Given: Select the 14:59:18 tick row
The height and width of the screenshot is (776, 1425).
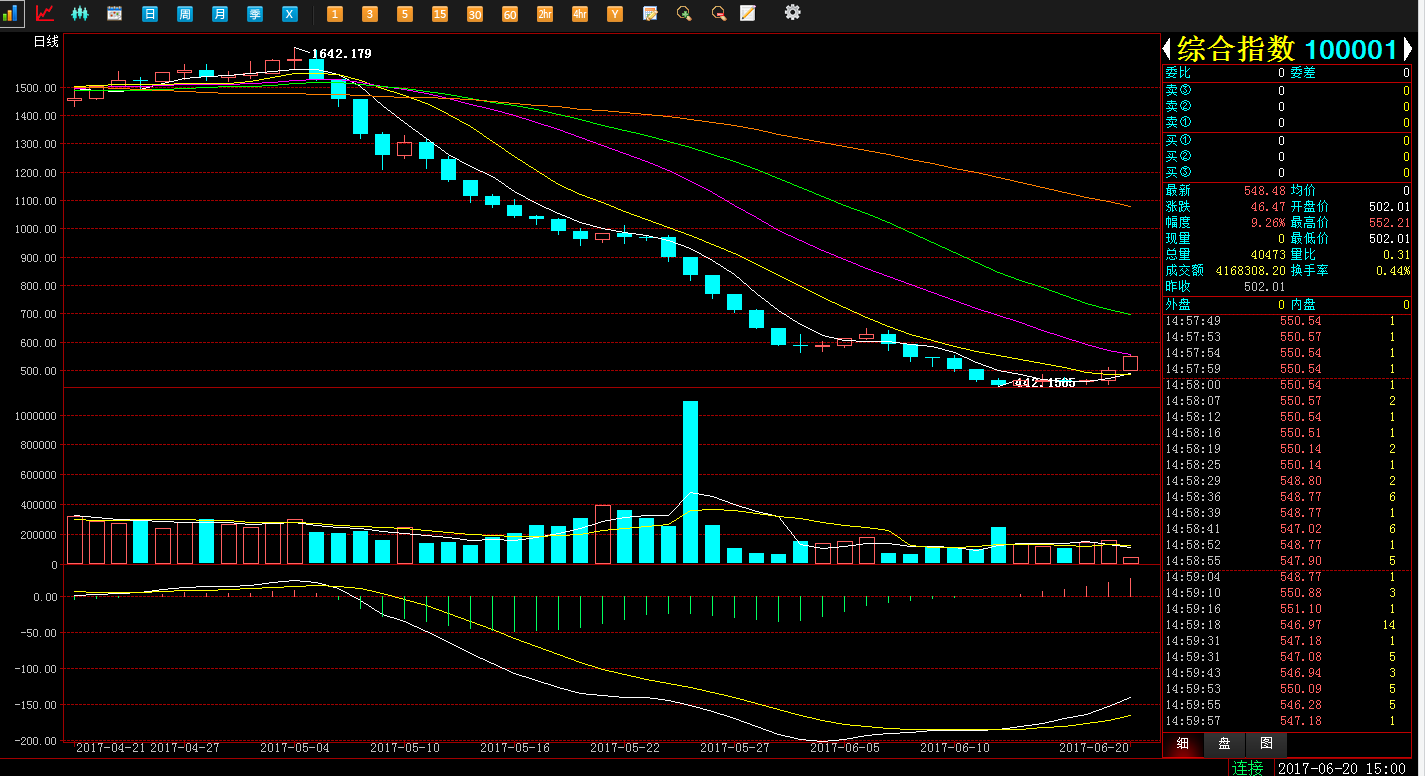Looking at the screenshot, I should 1287,625.
